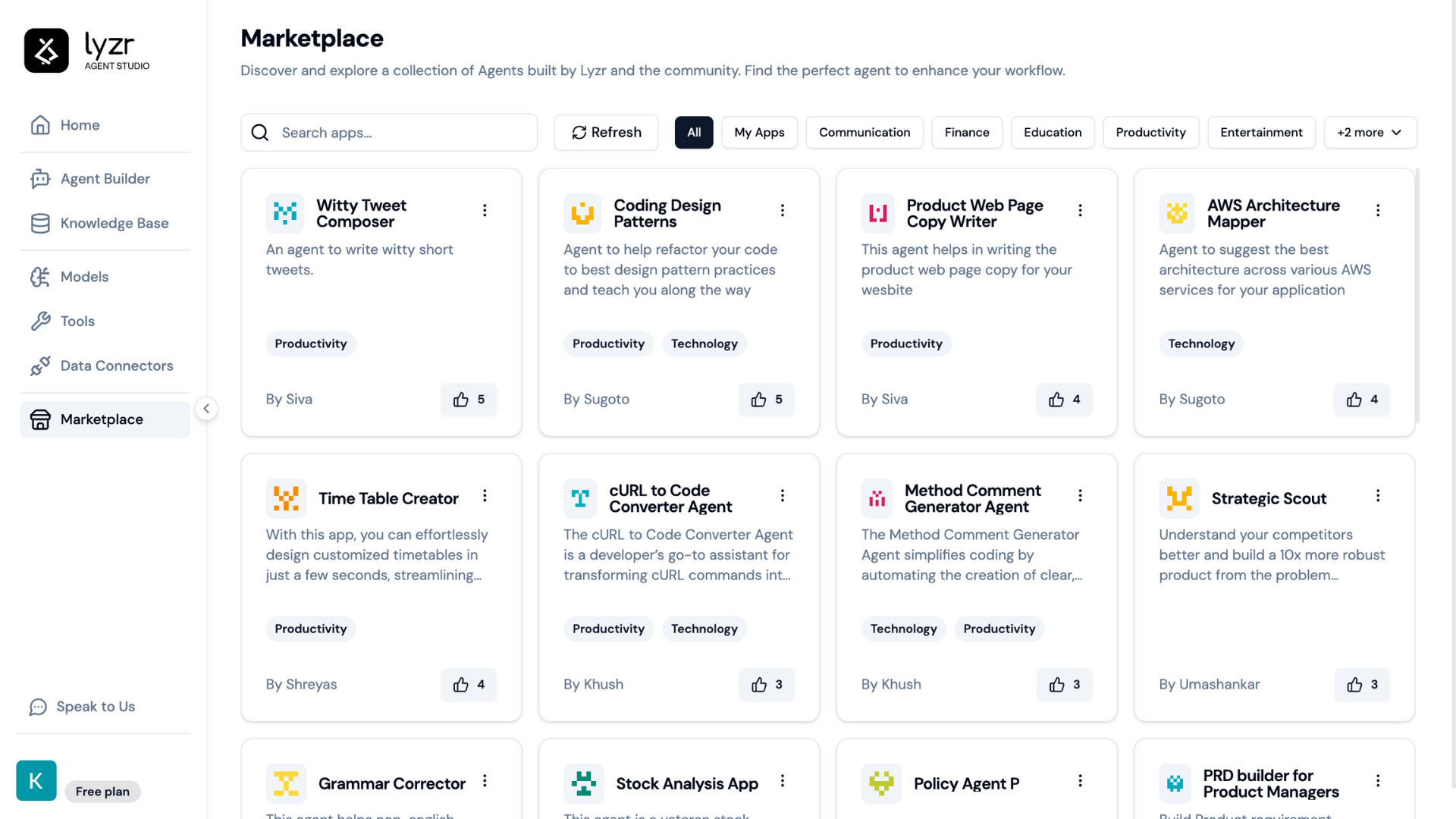Open the Witty Tweet Composer agent icon
Screen dimensions: 1456x819
(284, 213)
